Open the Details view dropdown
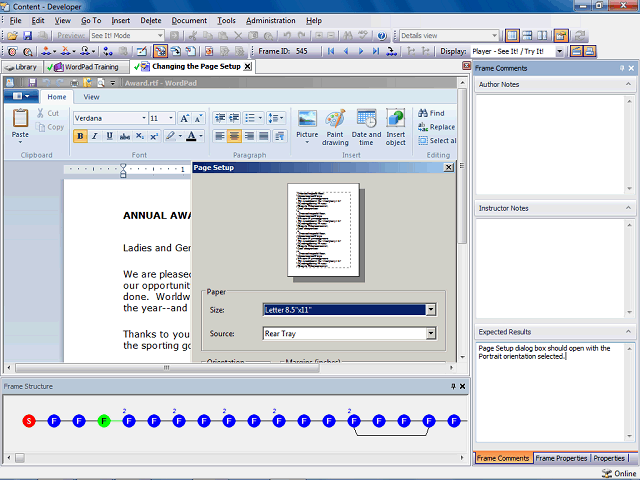The height and width of the screenshot is (480, 640). 495,36
